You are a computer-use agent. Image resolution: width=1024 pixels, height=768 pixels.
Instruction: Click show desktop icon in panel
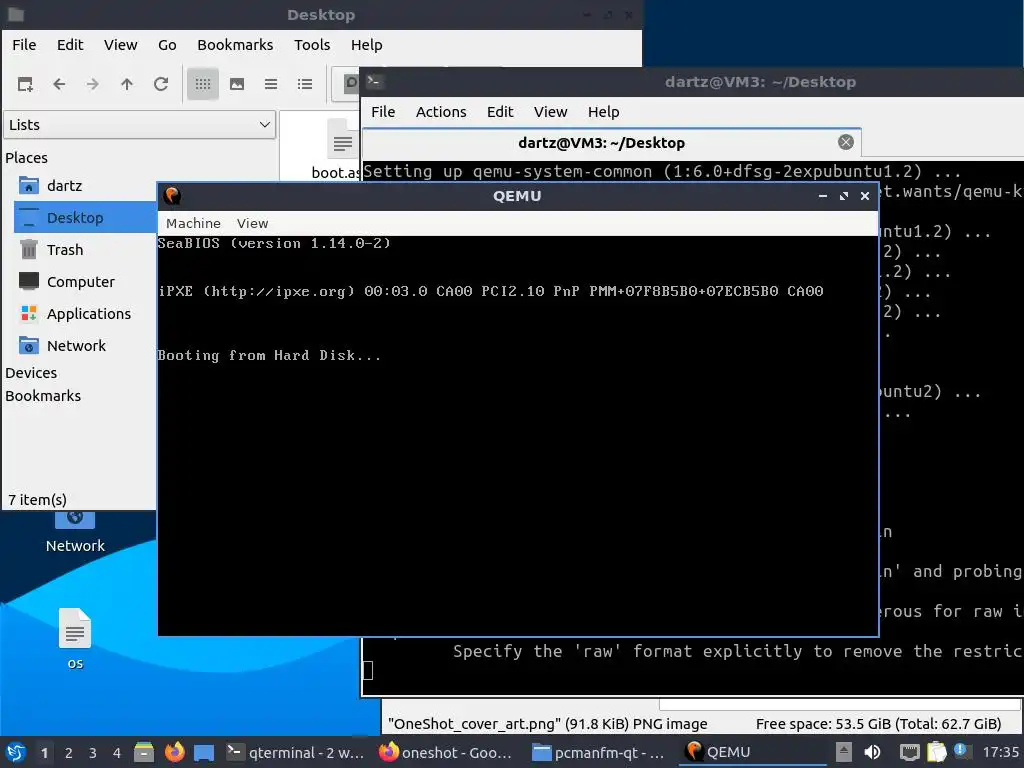[x=204, y=752]
